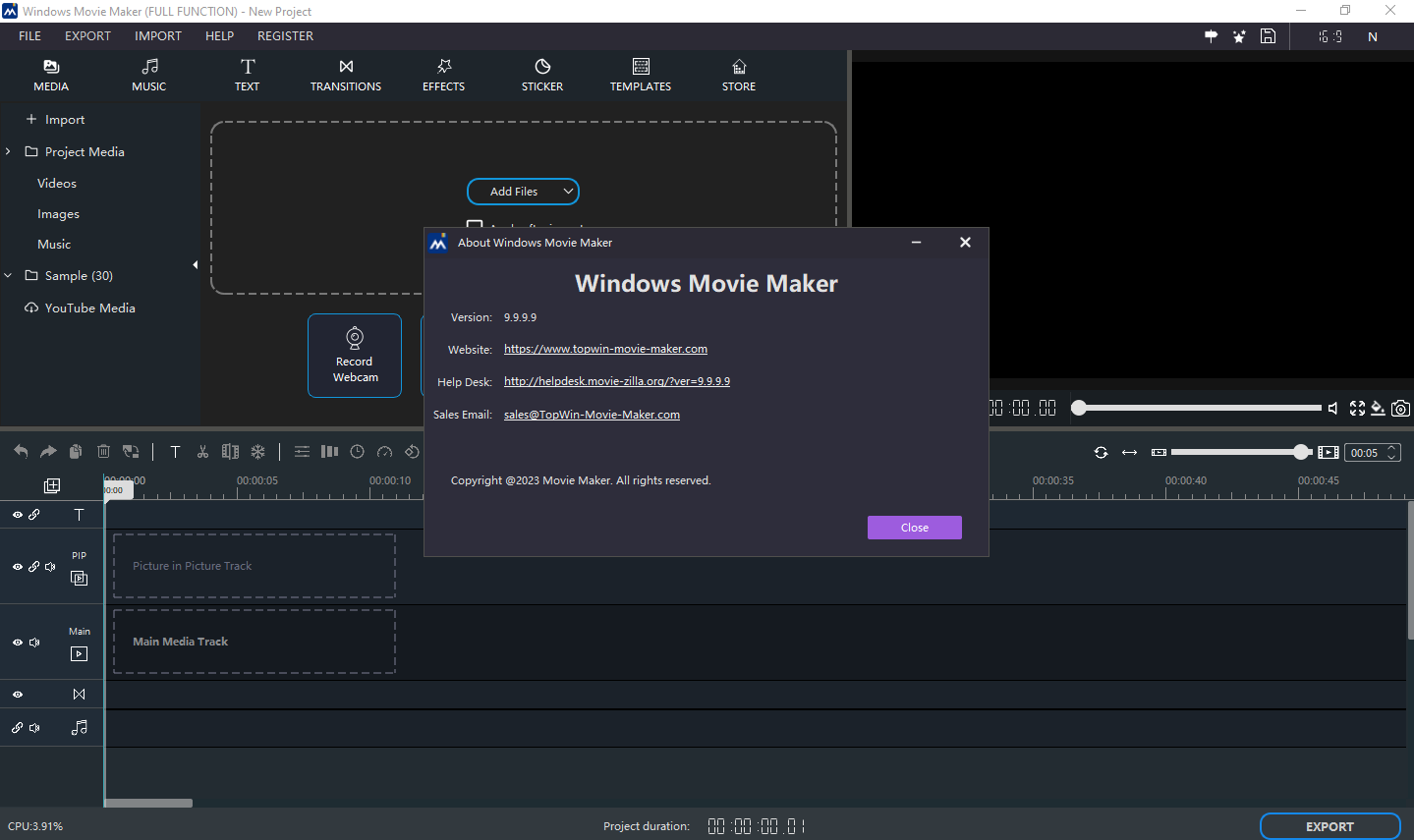Toggle Text track visibility eye

coord(18,515)
